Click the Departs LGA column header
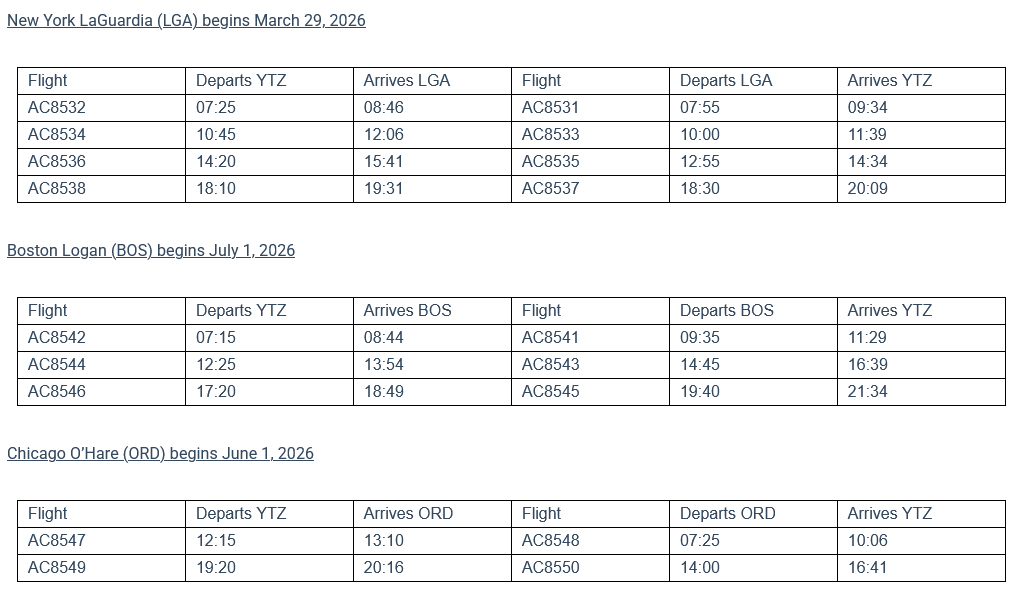The height and width of the screenshot is (597, 1011). tap(726, 80)
